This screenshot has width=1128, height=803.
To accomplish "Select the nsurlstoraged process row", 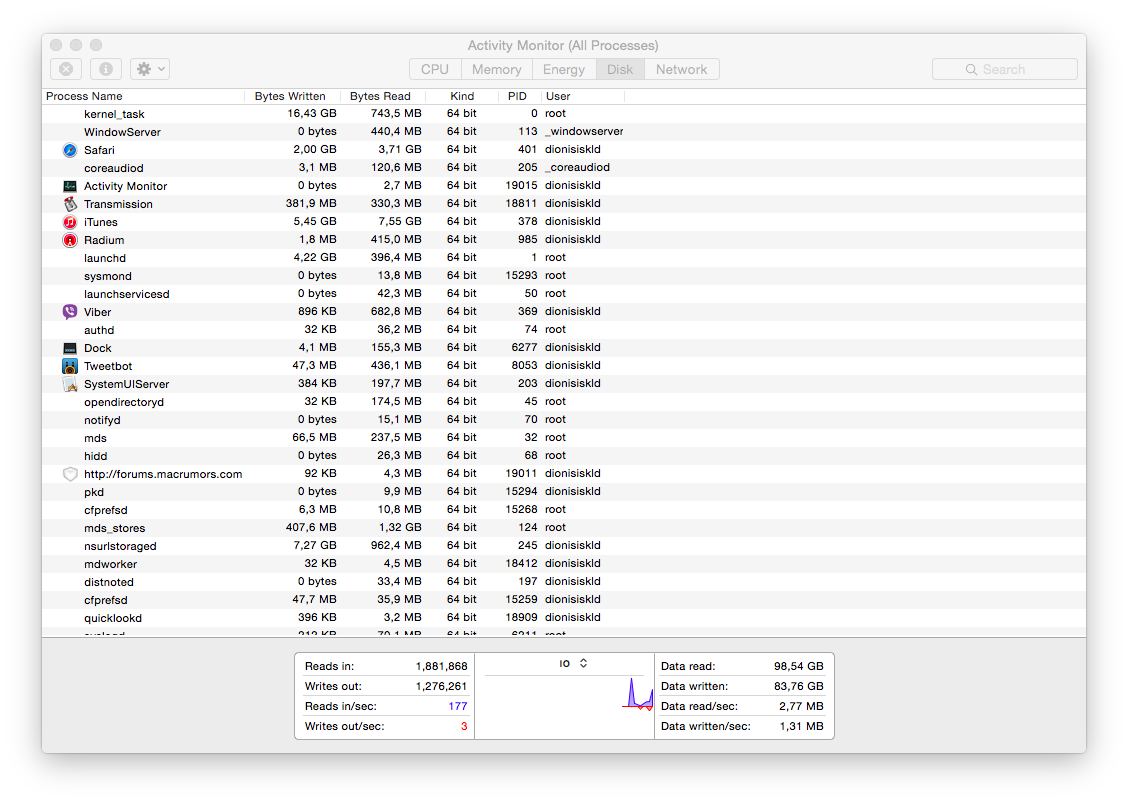I will [564, 545].
